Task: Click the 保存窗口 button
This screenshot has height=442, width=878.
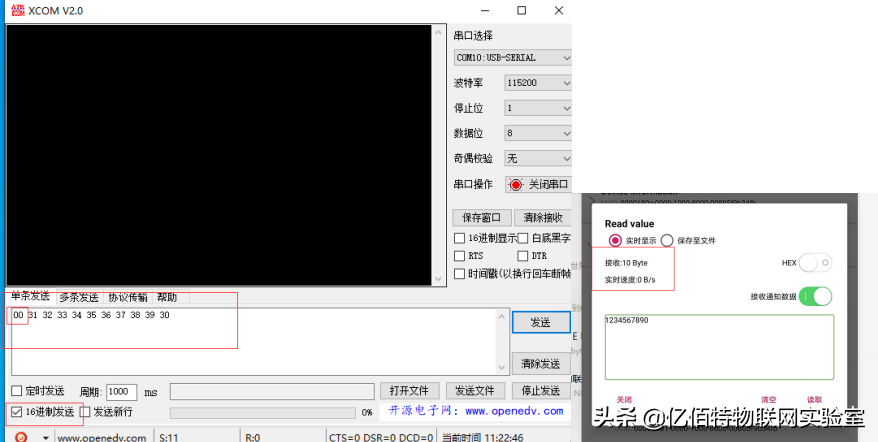Action: [x=482, y=217]
